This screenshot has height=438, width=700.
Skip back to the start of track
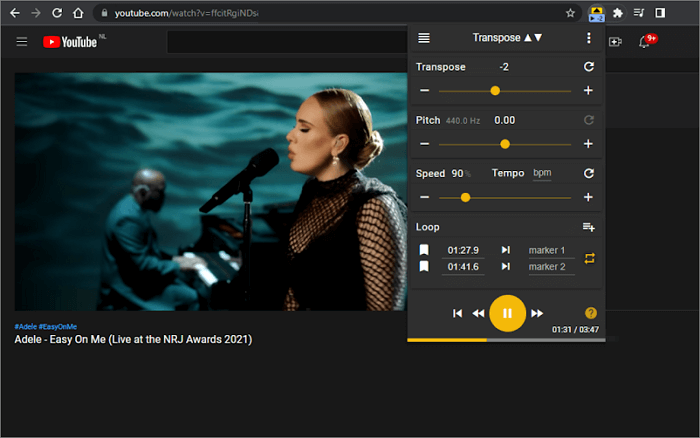458,314
